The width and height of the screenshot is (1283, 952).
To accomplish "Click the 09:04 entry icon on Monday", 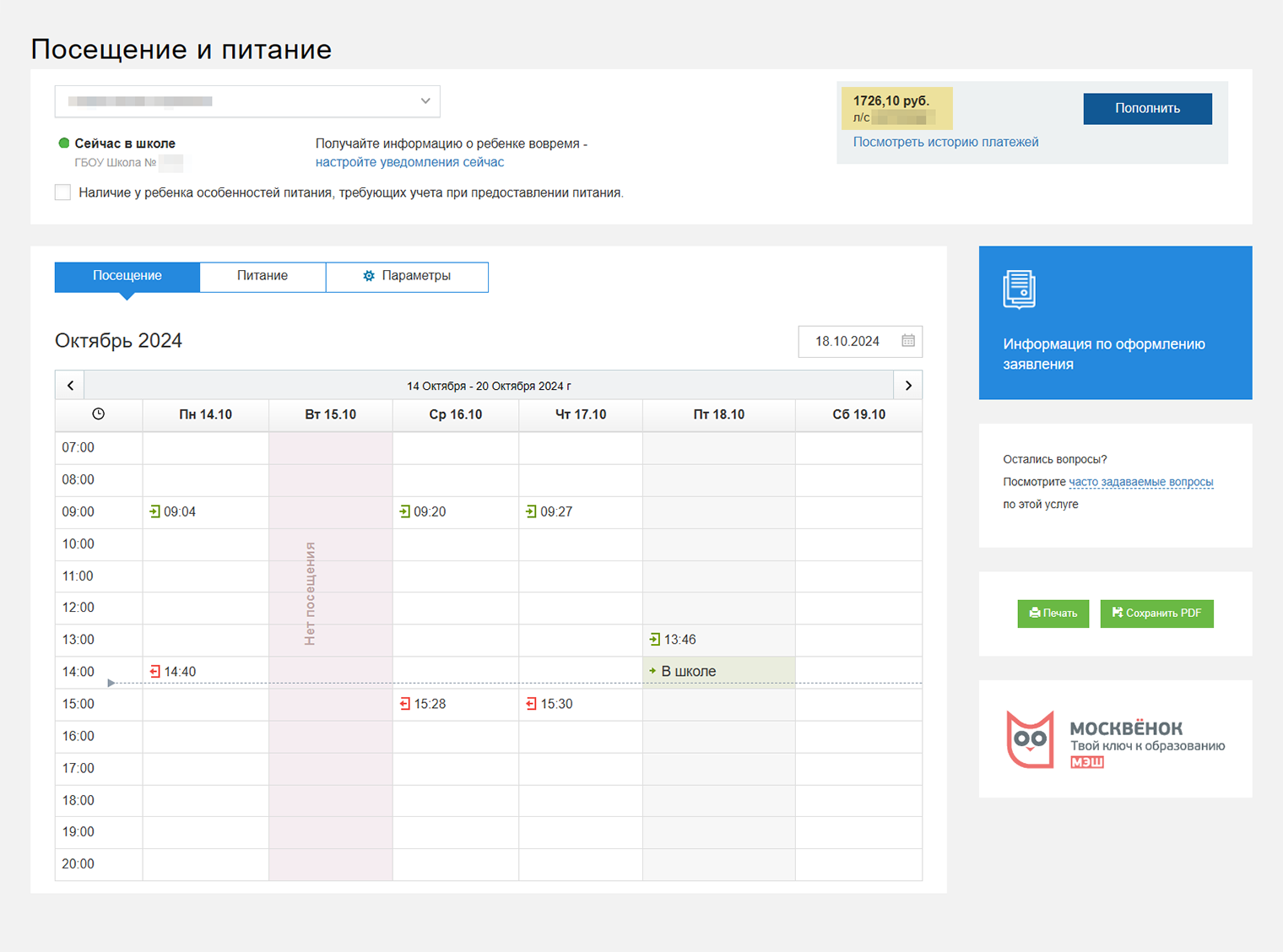I will [154, 511].
